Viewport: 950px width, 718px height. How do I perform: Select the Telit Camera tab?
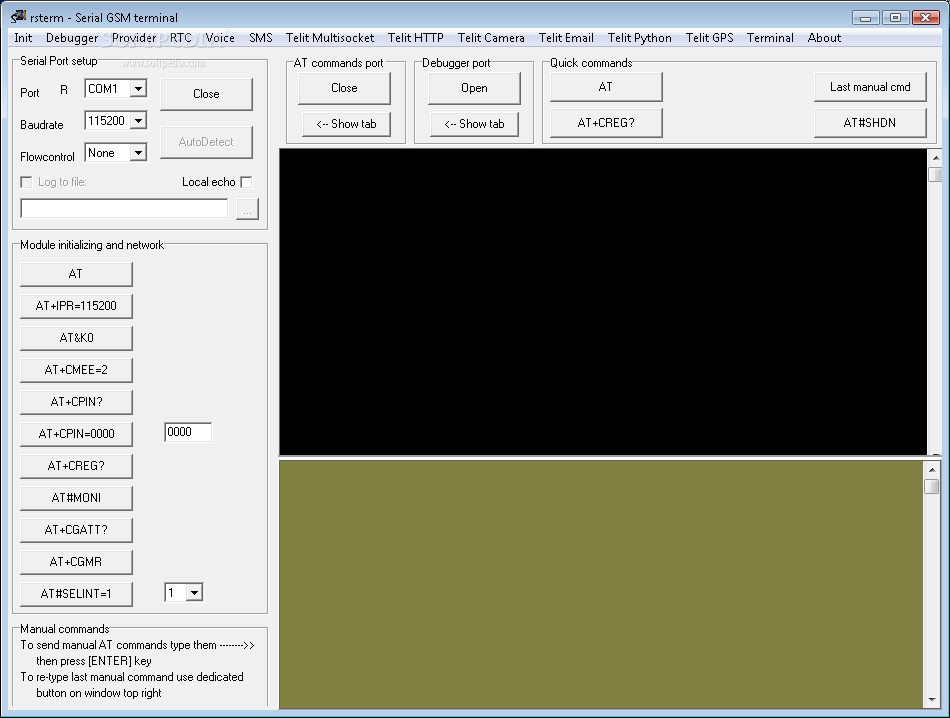click(x=491, y=38)
